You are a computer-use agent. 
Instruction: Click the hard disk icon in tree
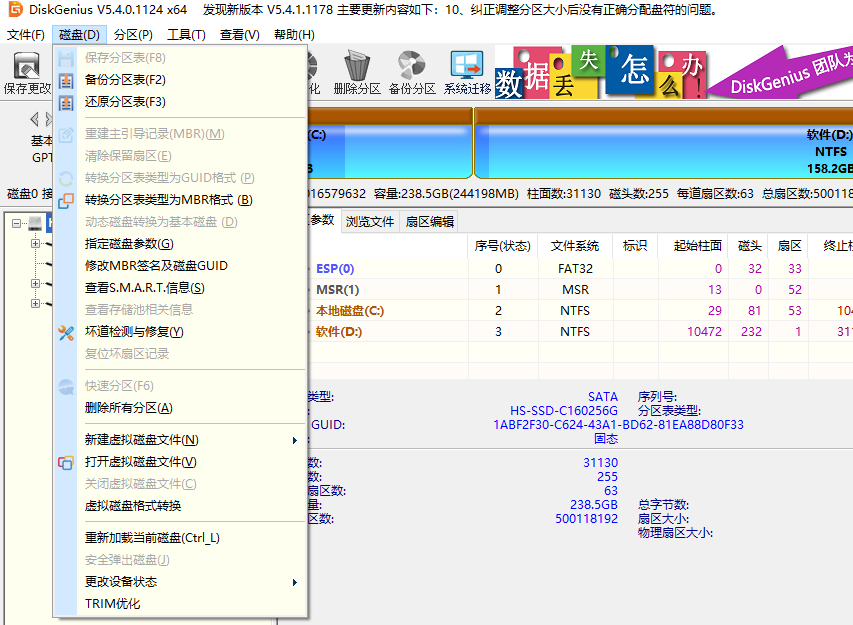(x=35, y=222)
